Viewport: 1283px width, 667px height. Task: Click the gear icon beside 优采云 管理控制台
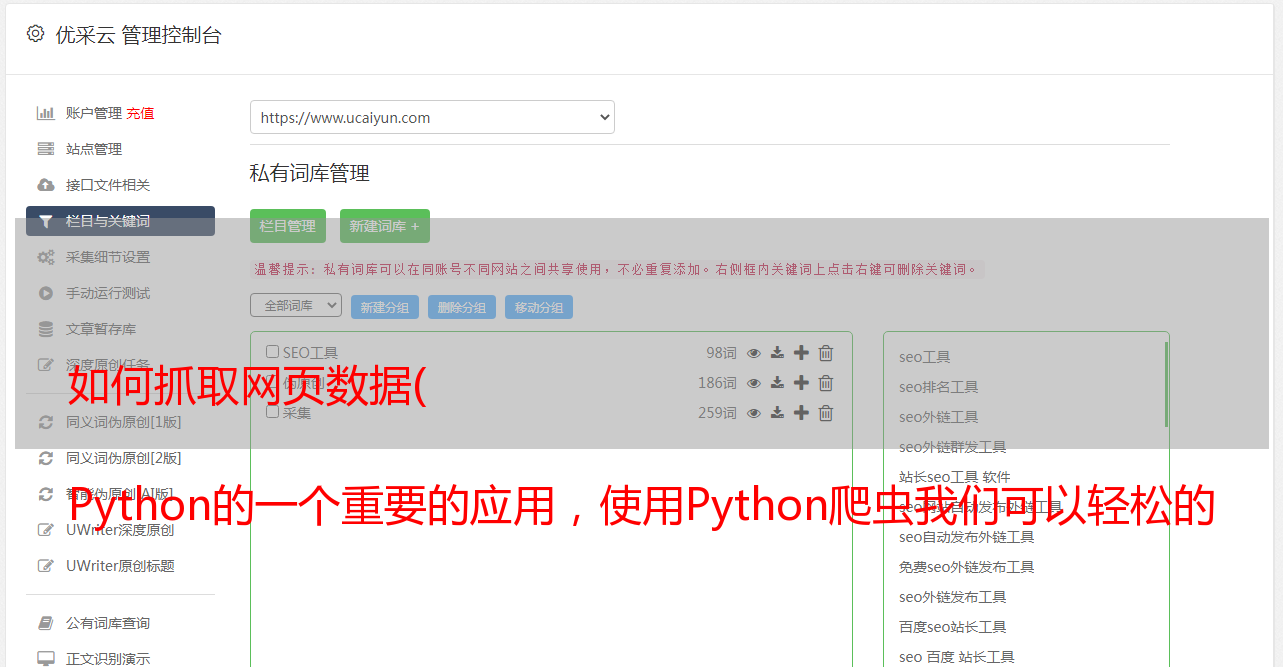35,34
